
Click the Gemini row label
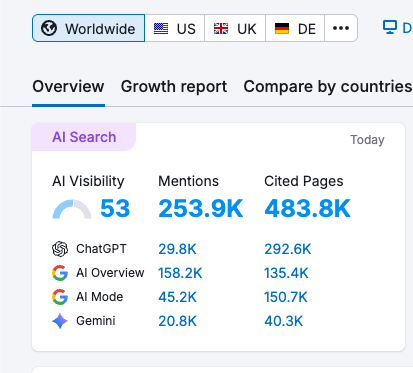click(96, 321)
